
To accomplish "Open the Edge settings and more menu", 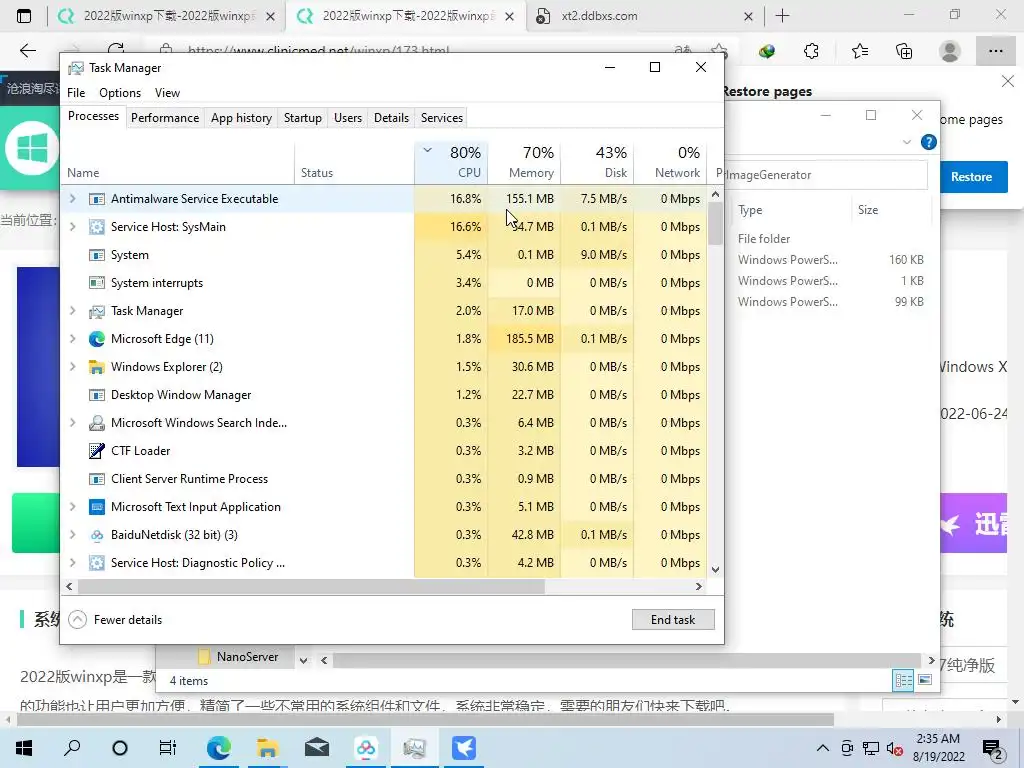I will [995, 51].
